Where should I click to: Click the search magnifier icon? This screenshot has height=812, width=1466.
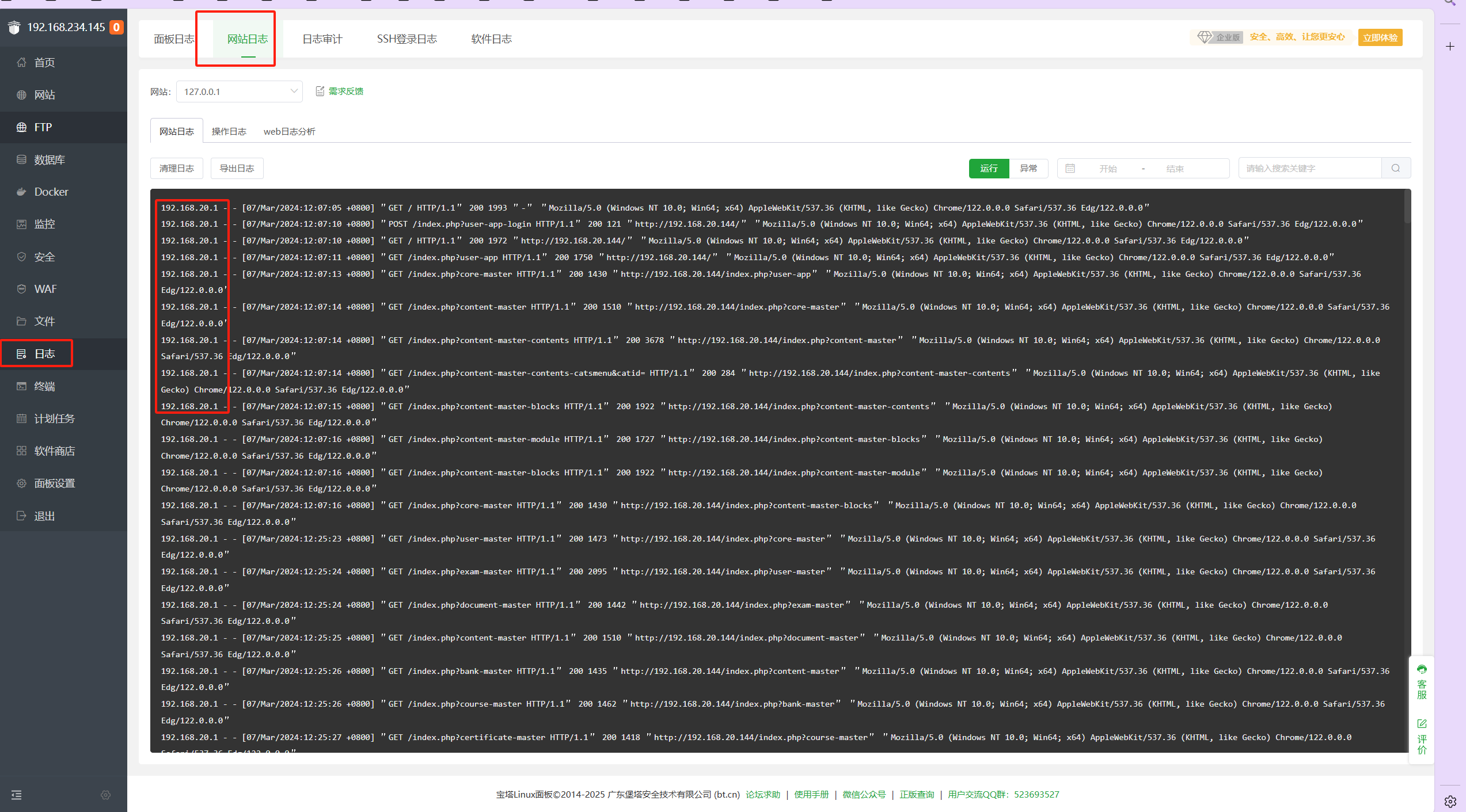pyautogui.click(x=1396, y=168)
